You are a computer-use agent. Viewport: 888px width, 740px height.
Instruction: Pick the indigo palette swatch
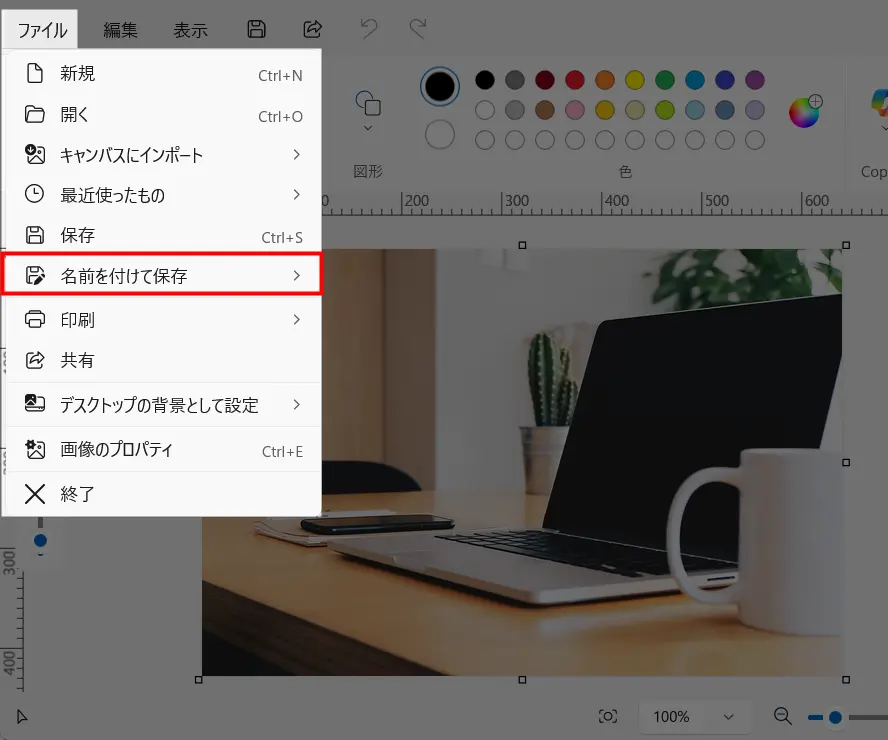click(x=725, y=80)
